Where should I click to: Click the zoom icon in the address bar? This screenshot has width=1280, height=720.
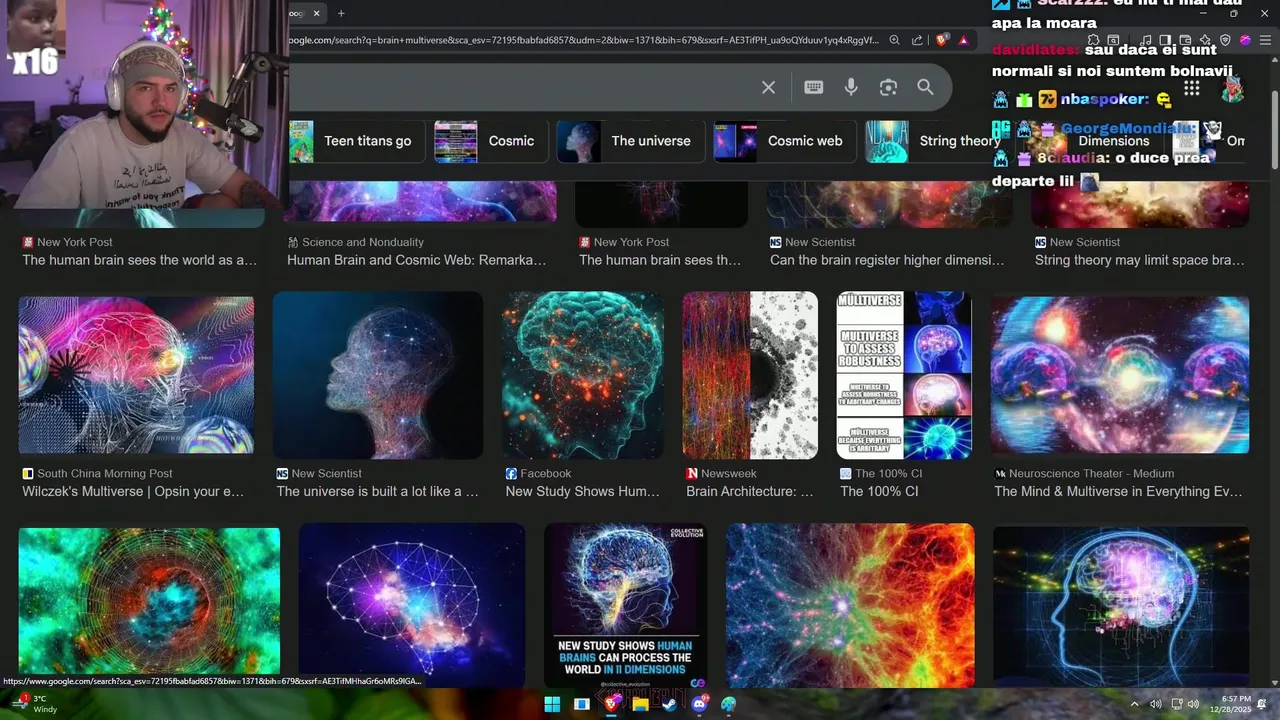(894, 40)
